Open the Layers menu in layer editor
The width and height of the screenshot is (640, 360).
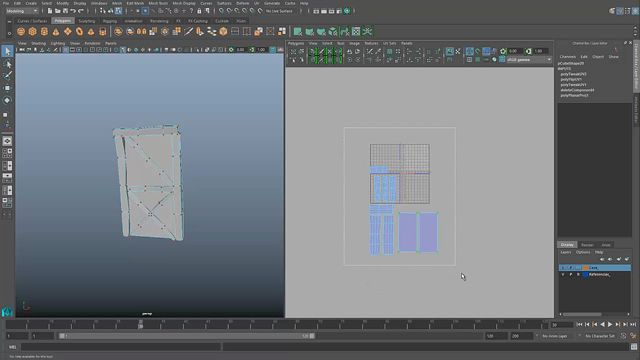(566, 252)
